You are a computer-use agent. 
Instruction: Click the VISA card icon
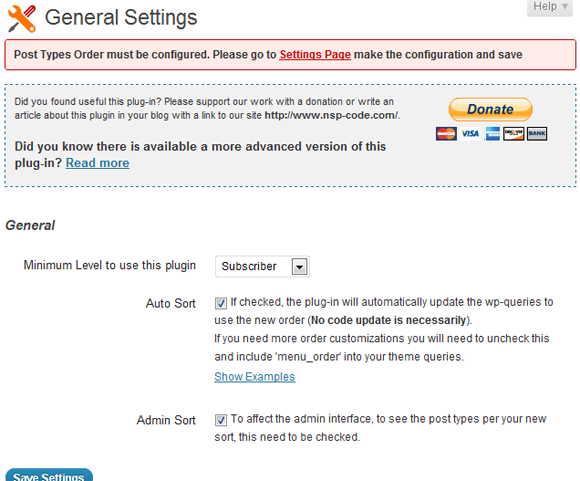pos(470,134)
